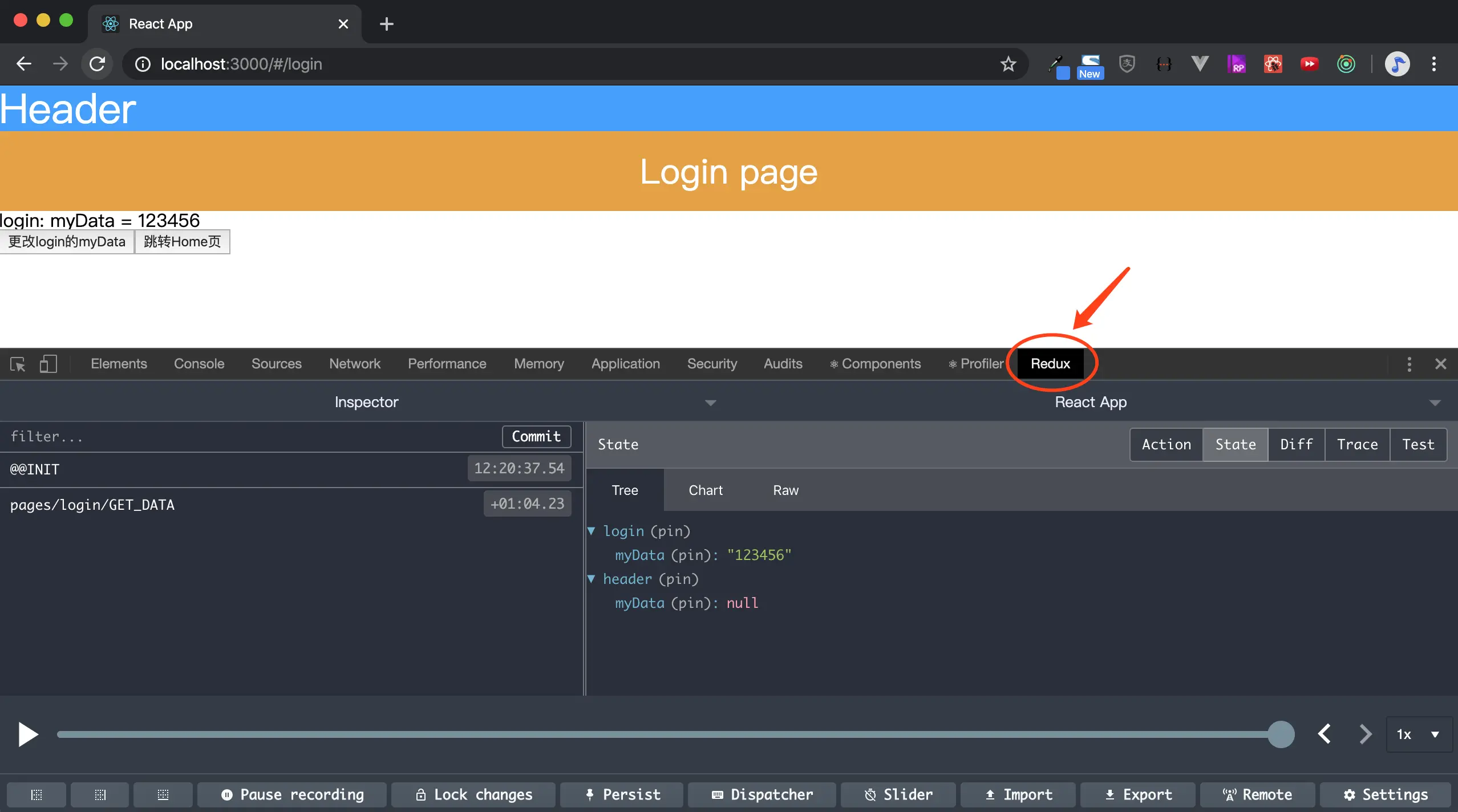Bookmark this page with the star icon

(1009, 64)
